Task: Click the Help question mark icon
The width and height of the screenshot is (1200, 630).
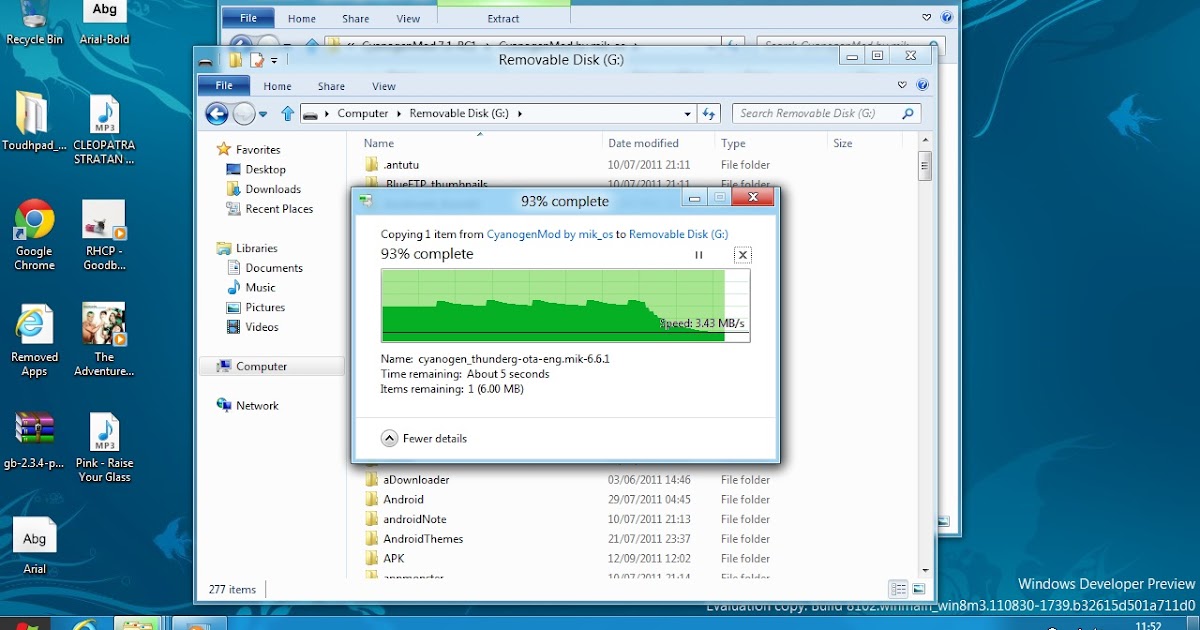Action: (x=920, y=85)
